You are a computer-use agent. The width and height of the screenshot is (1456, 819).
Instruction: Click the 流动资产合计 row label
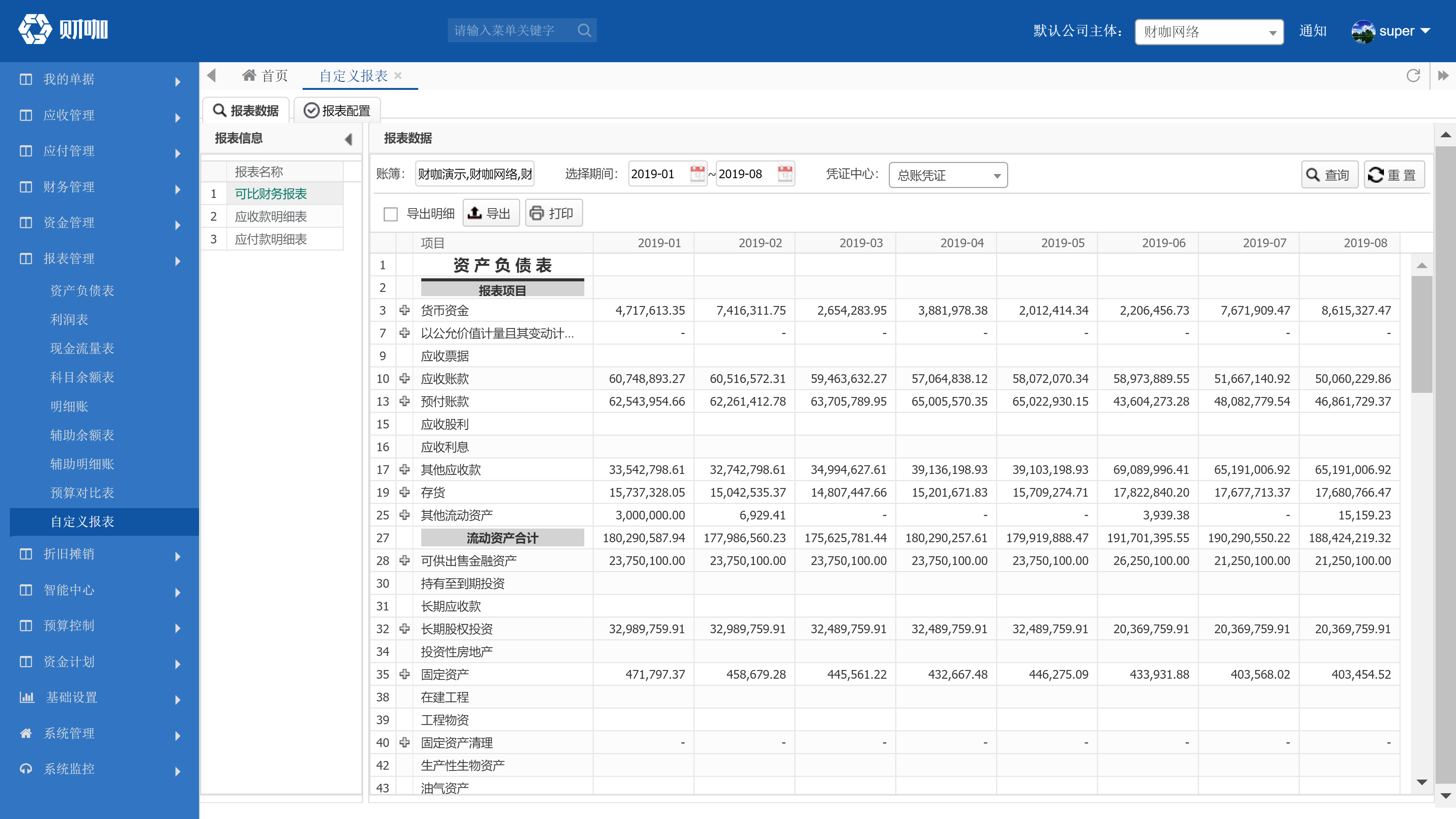(502, 538)
